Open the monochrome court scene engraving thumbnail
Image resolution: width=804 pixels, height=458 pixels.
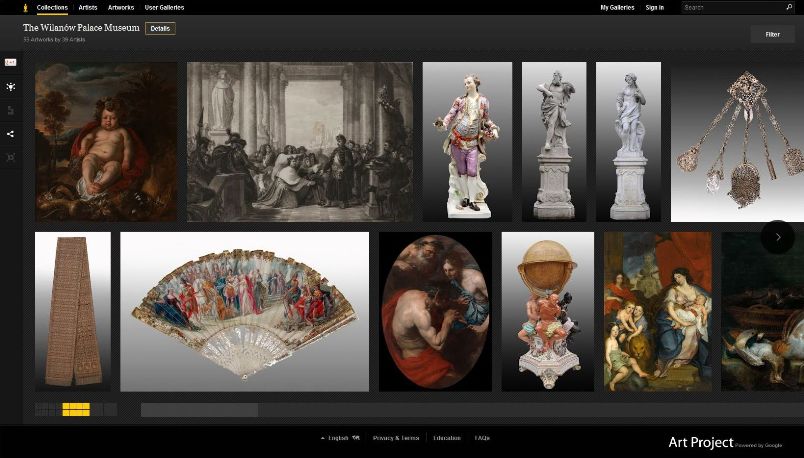click(299, 142)
